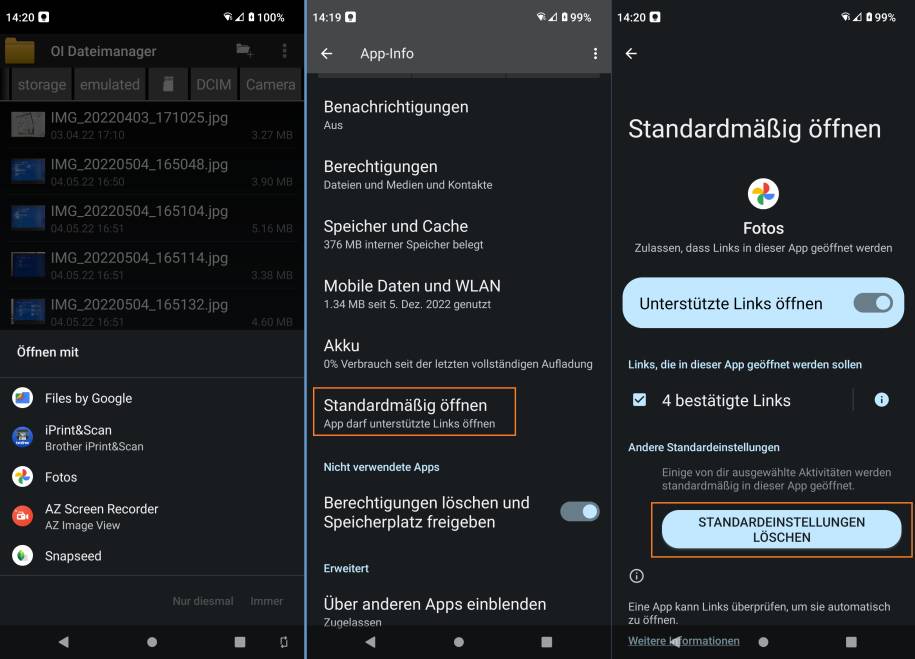Choose Files by Google label
The width and height of the screenshot is (915, 659).
coord(89,398)
